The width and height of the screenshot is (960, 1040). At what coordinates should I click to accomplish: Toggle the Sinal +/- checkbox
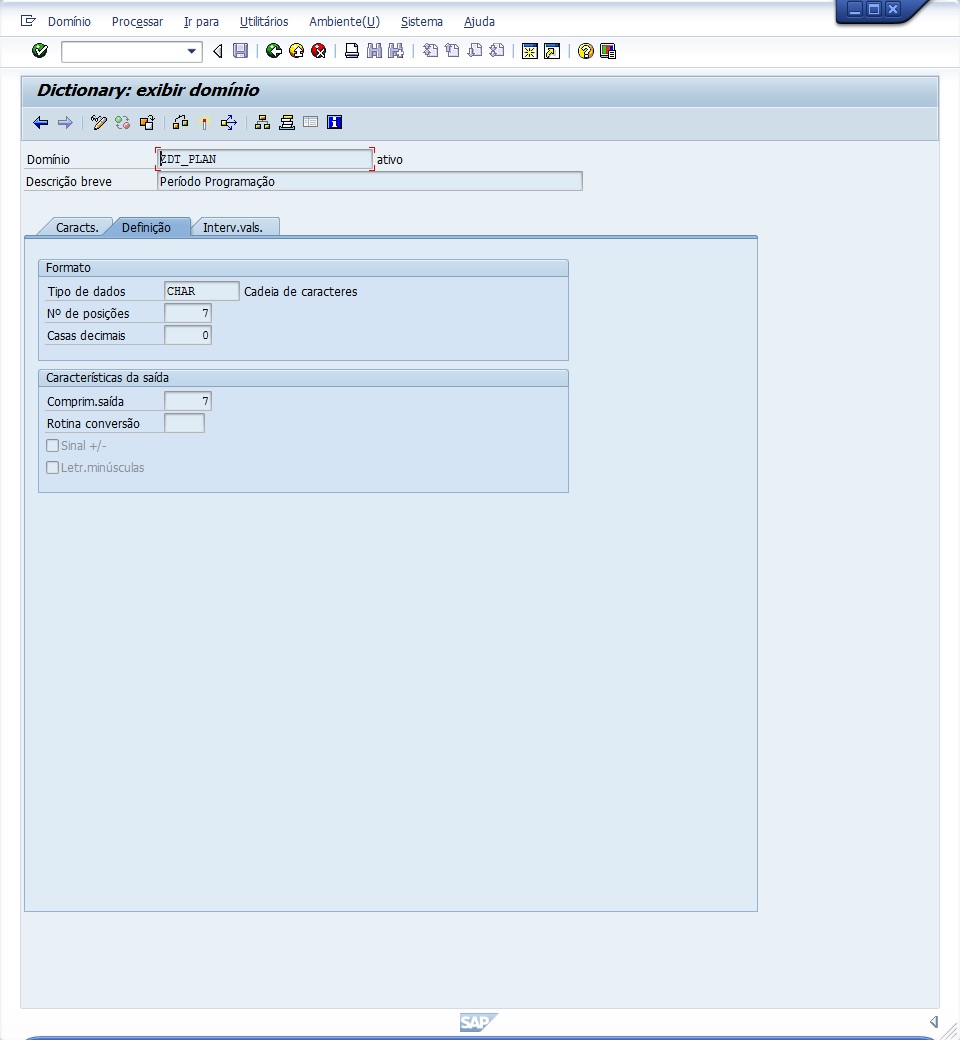[53, 446]
